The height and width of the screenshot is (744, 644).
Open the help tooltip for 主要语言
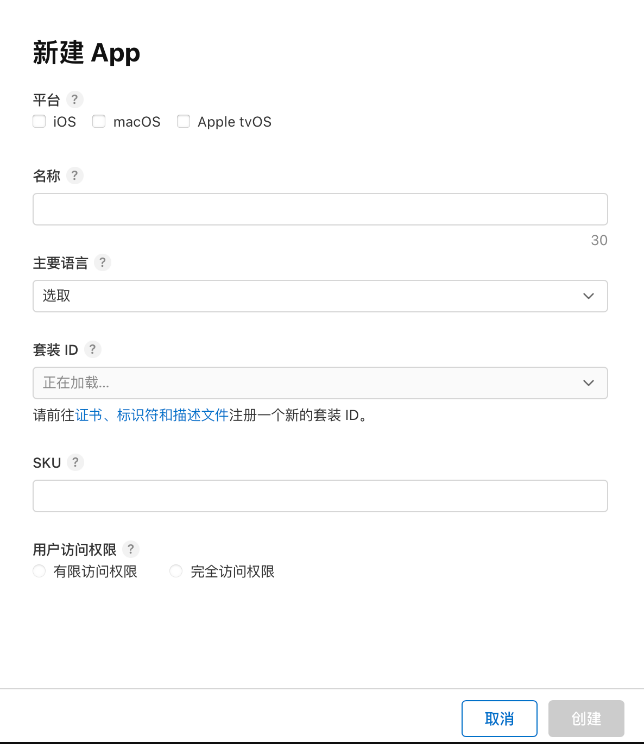point(102,262)
